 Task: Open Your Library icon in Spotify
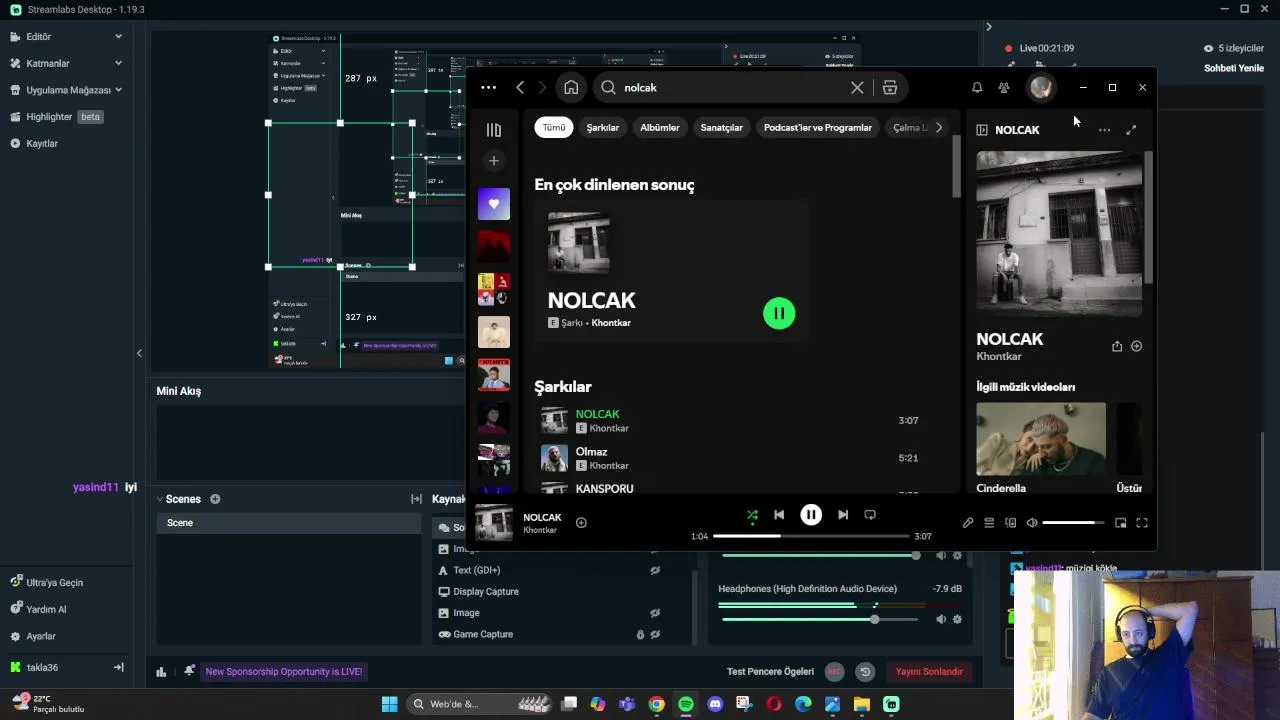pos(493,130)
